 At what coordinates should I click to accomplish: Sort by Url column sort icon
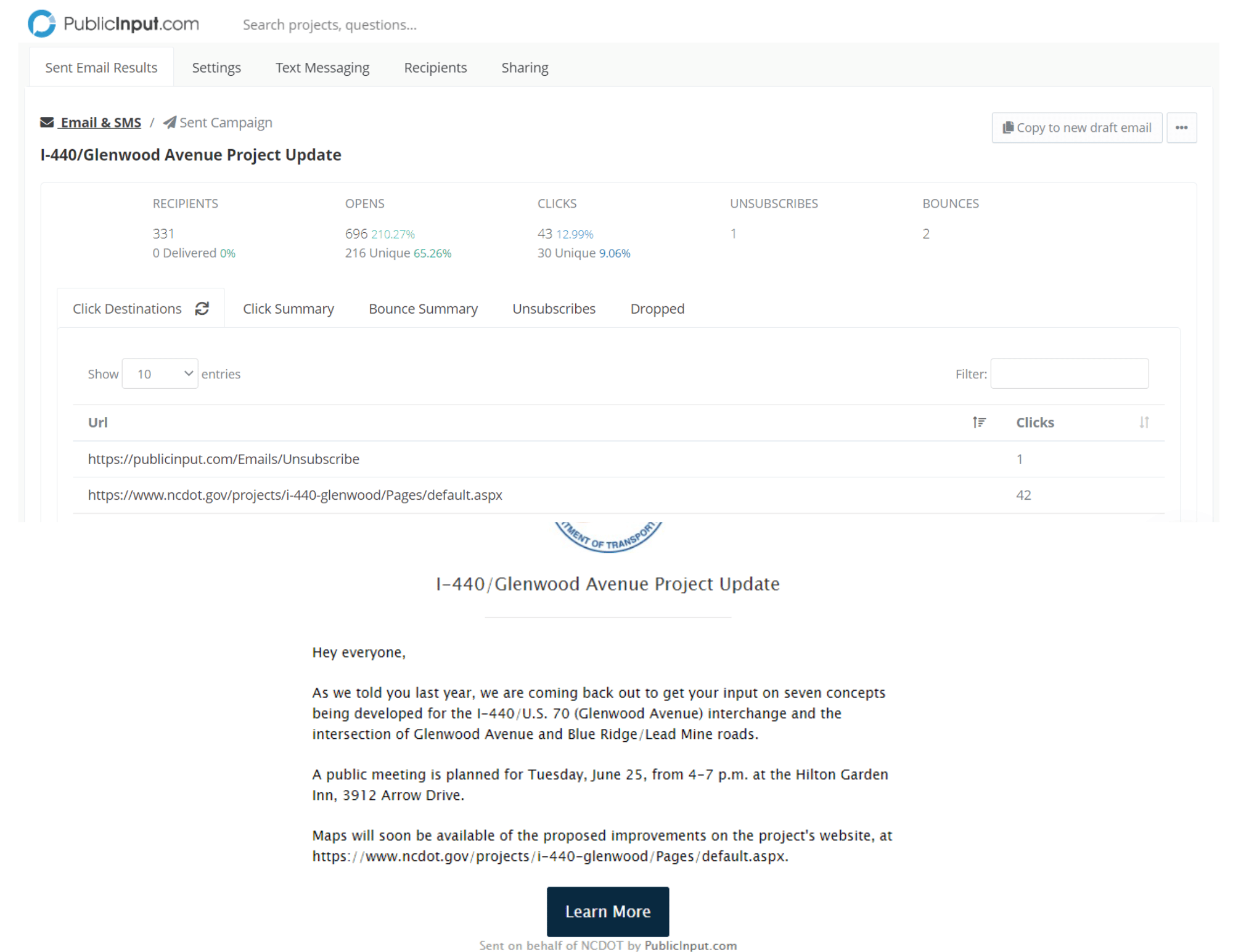tap(979, 422)
